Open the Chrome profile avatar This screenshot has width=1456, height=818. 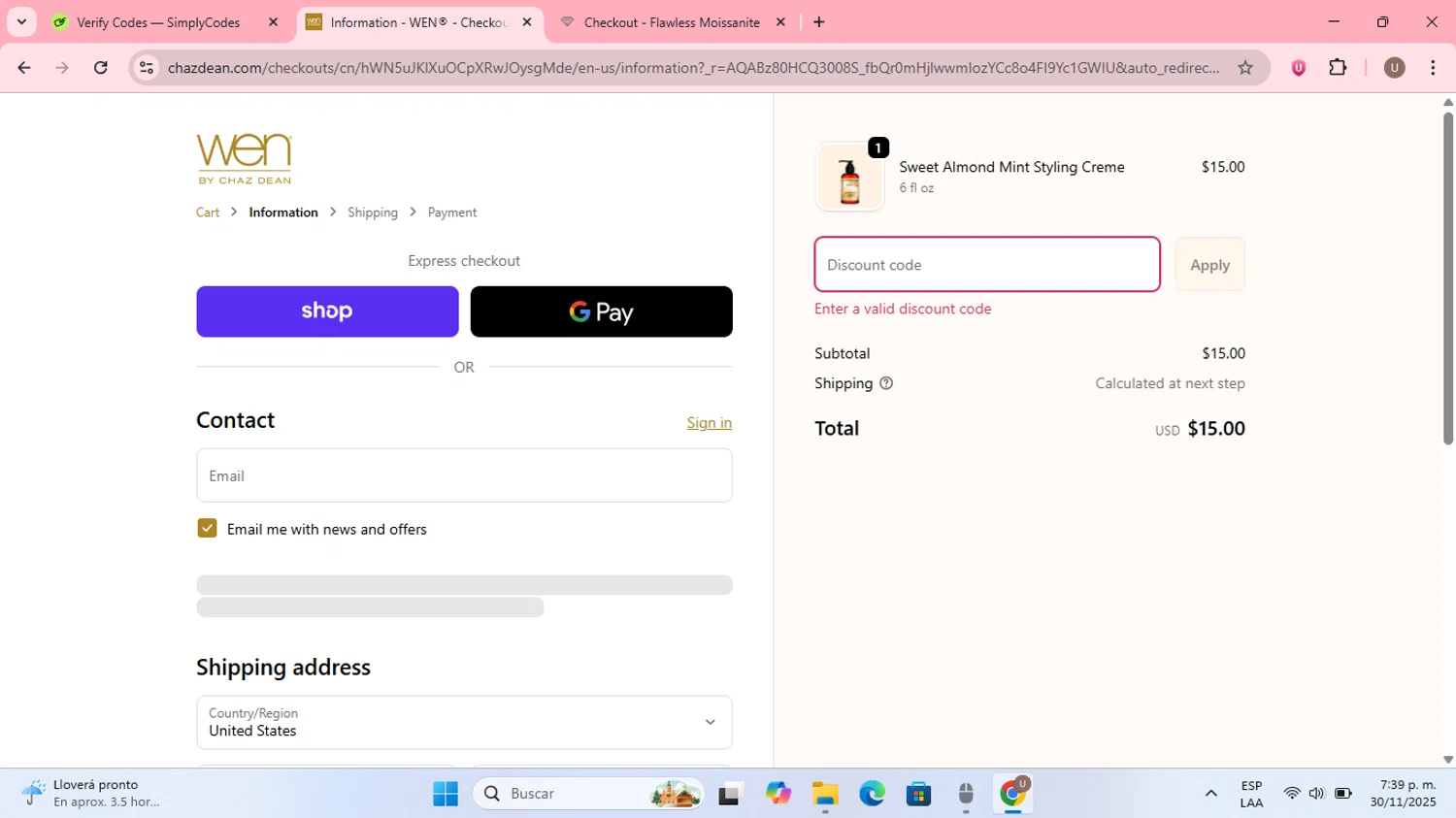click(x=1395, y=68)
